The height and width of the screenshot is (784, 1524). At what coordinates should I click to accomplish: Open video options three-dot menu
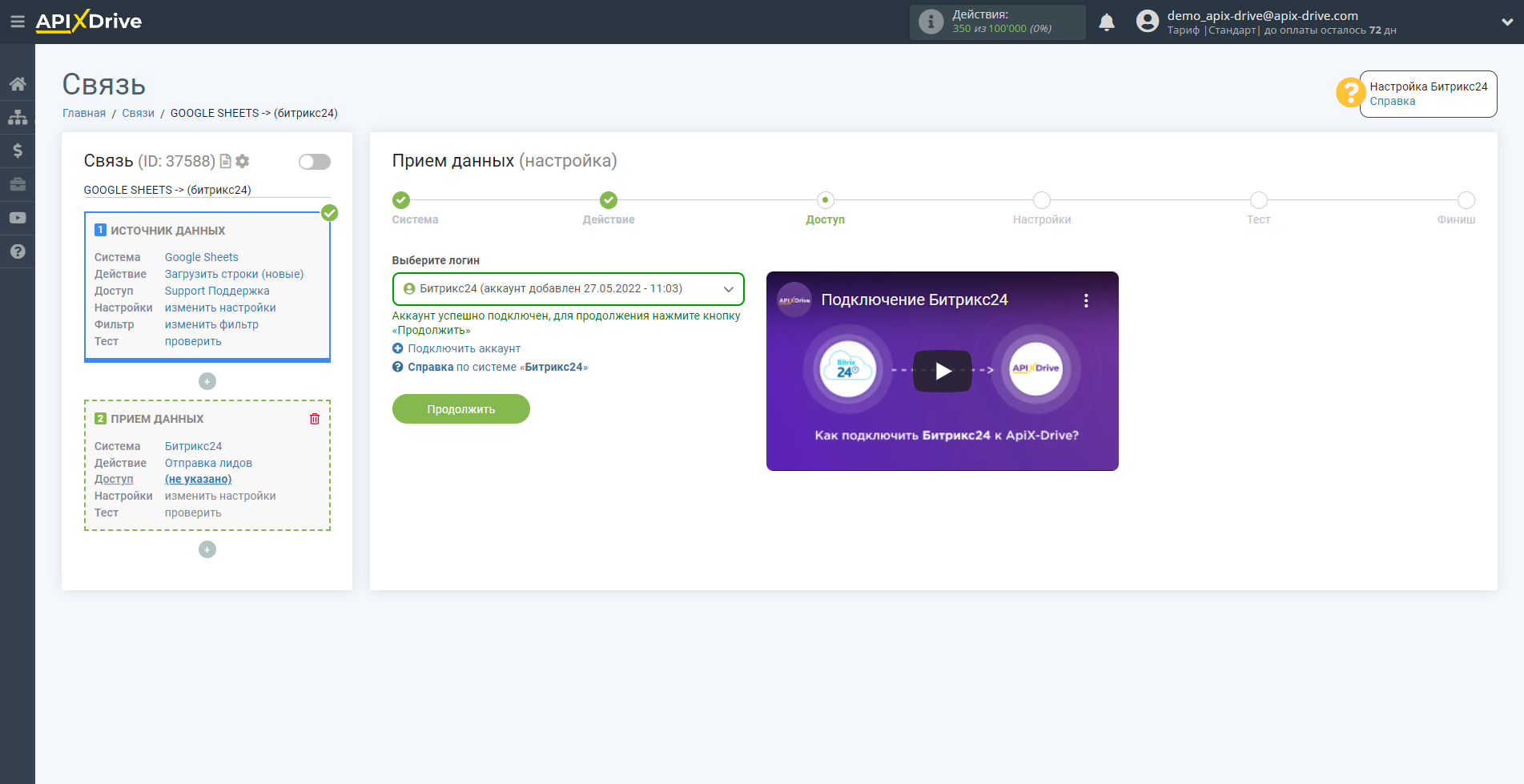coord(1086,300)
